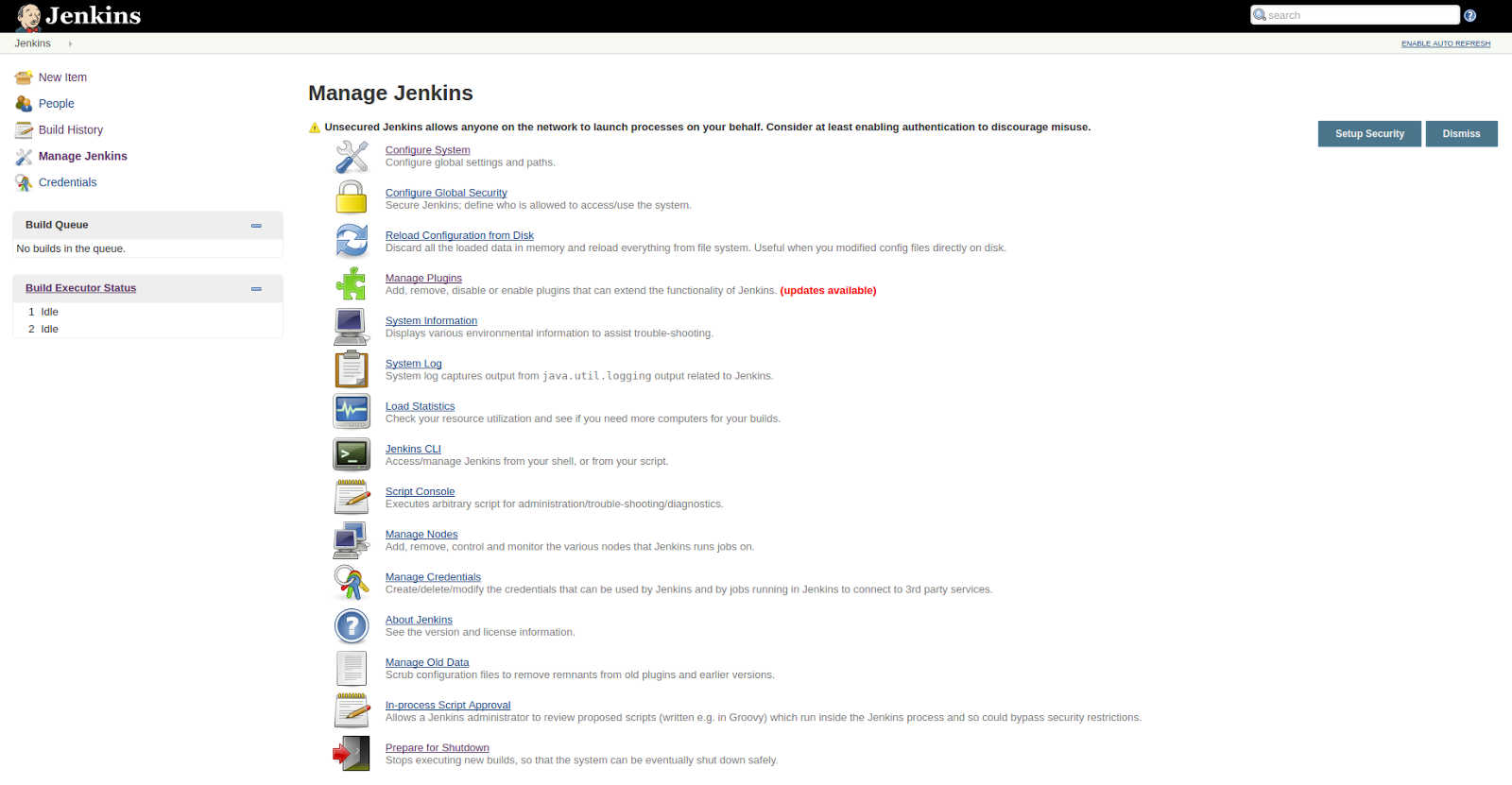Screen dimensions: 1512x785
Task: Collapse the Build Executor Status panel
Action: click(x=256, y=289)
